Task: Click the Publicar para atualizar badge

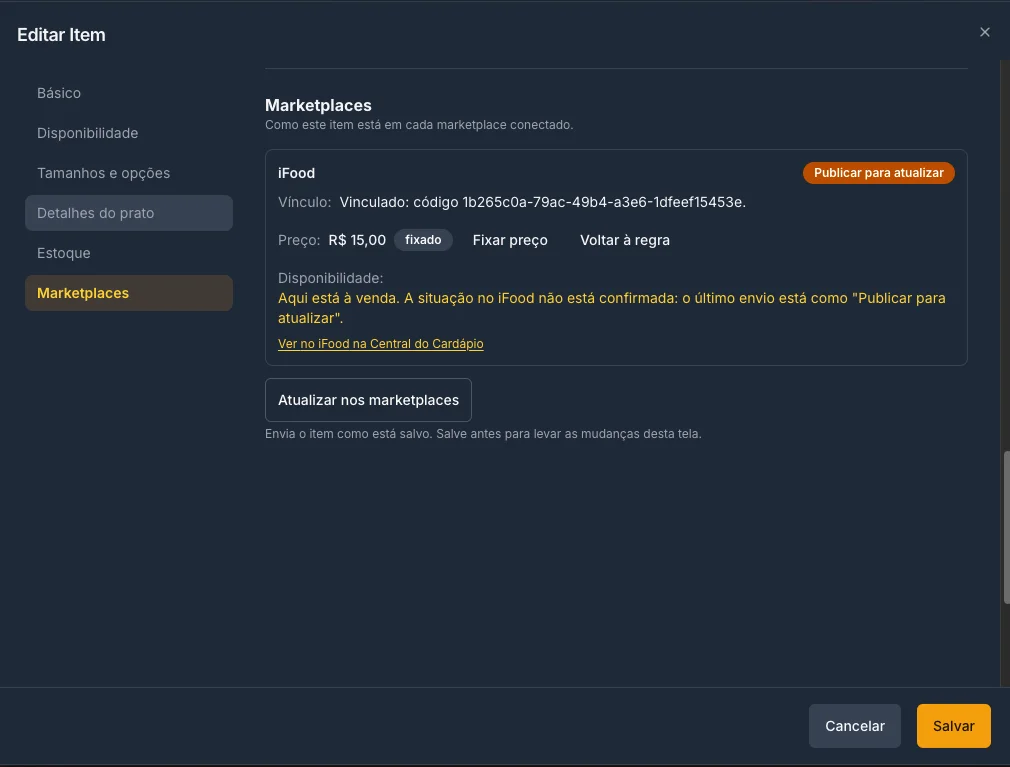Action: coord(879,173)
